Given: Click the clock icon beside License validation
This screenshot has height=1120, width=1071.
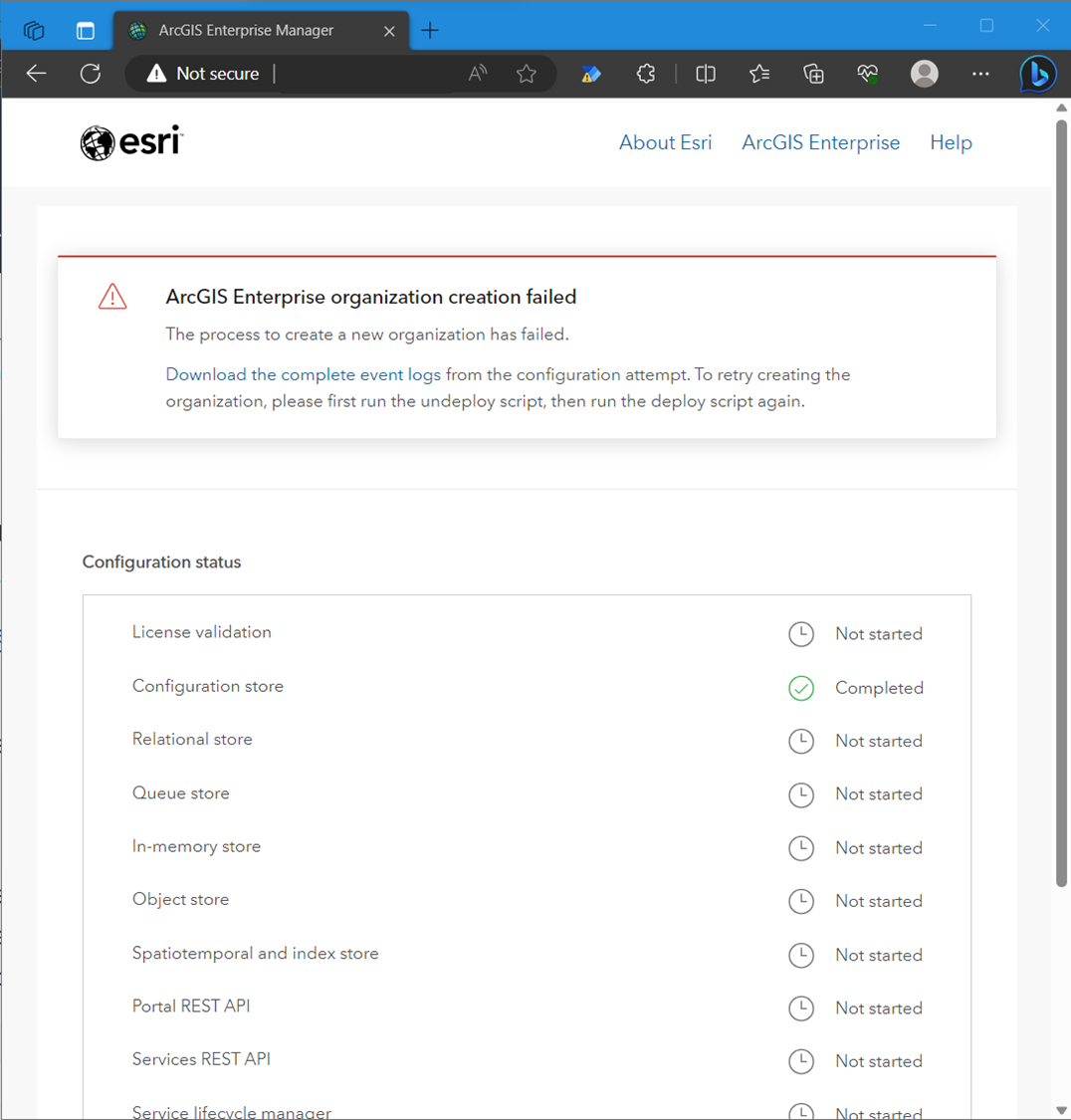Looking at the screenshot, I should tap(801, 633).
